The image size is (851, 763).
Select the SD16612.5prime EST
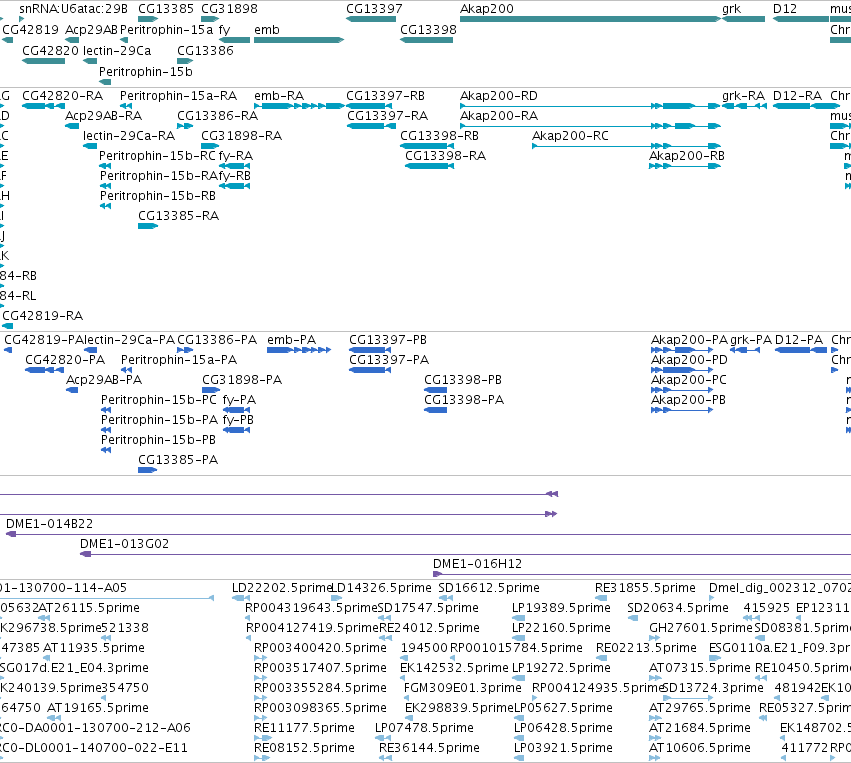tap(446, 598)
